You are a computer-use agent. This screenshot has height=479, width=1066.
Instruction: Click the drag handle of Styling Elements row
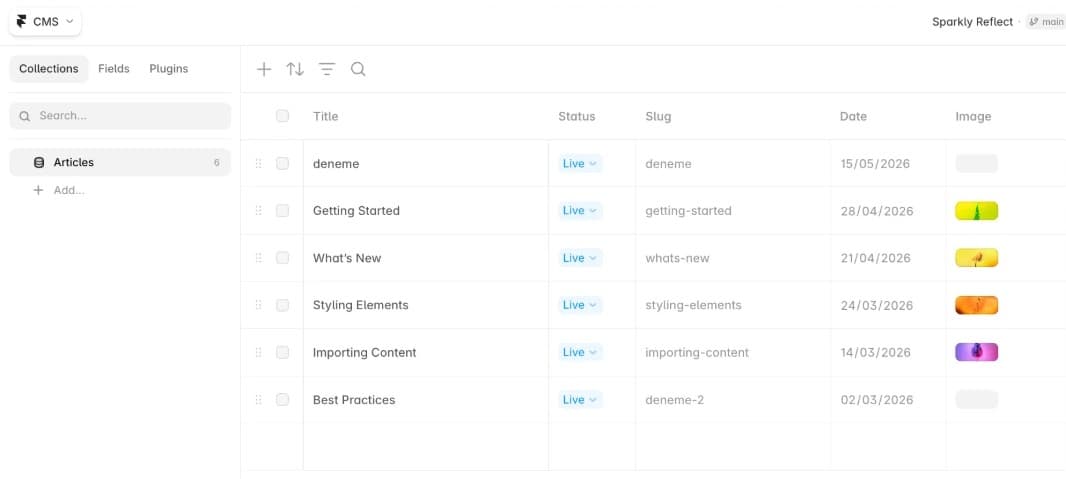click(x=258, y=305)
